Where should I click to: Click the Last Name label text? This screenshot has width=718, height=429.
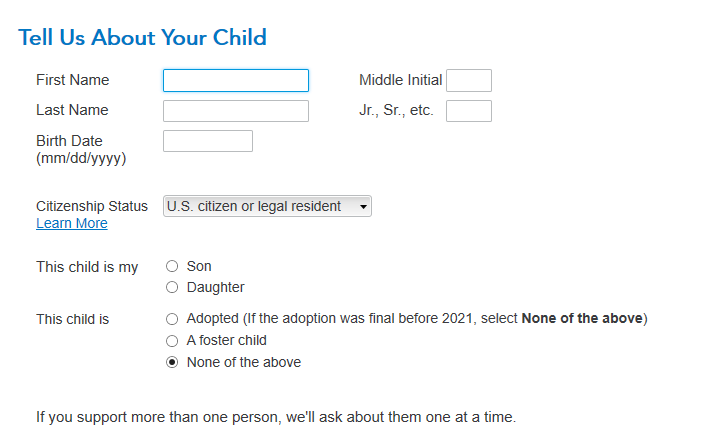pos(73,110)
